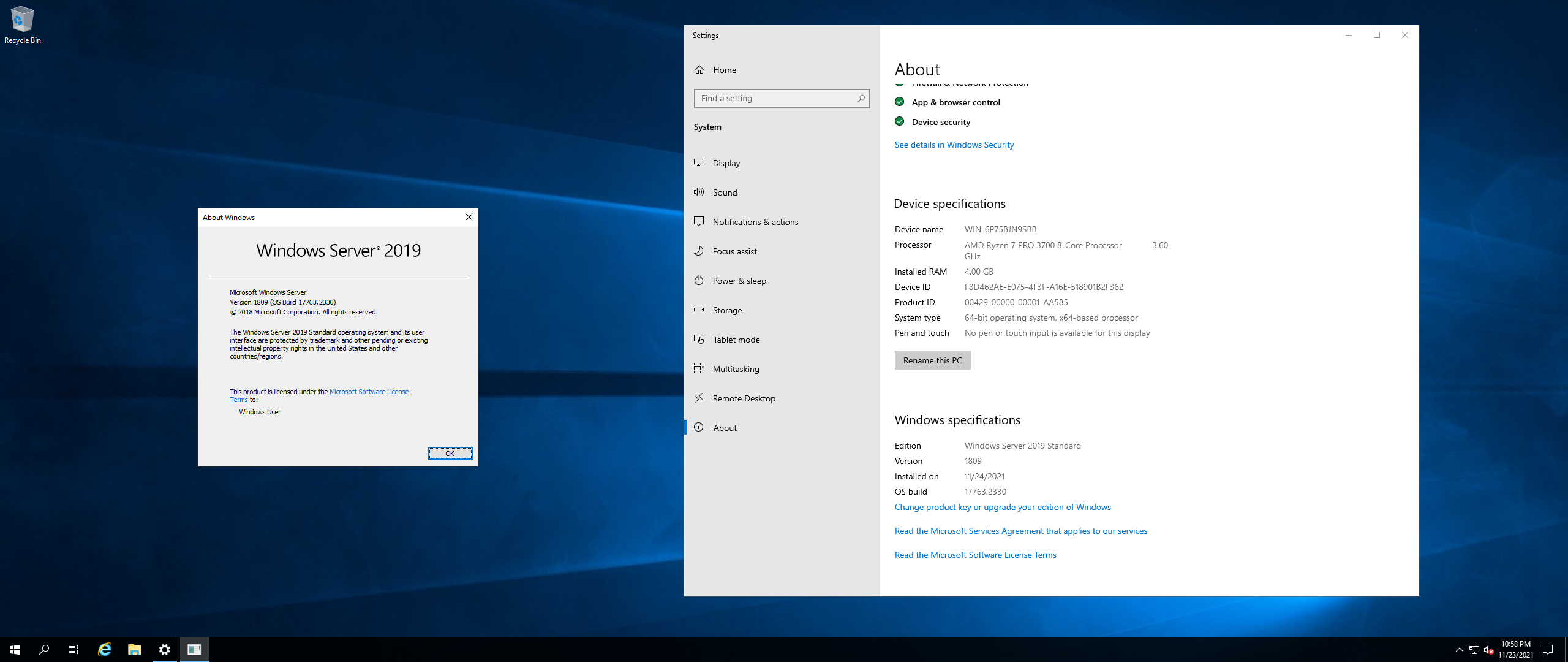Click Installed on date 11/24/2021
The image size is (1568, 662).
(x=984, y=476)
